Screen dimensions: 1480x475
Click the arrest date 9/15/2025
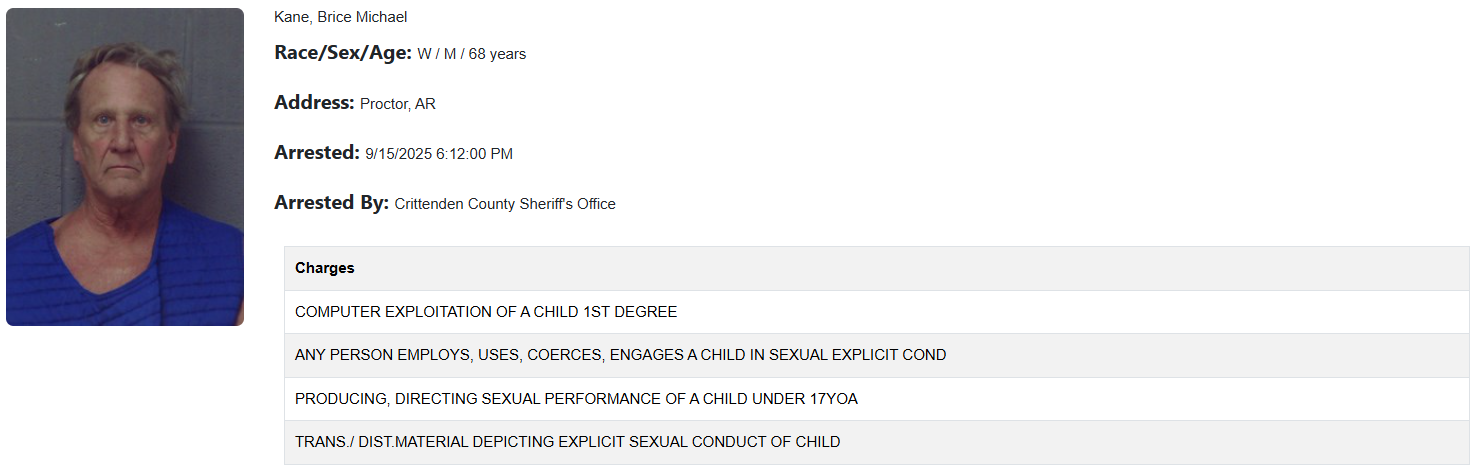(398, 154)
